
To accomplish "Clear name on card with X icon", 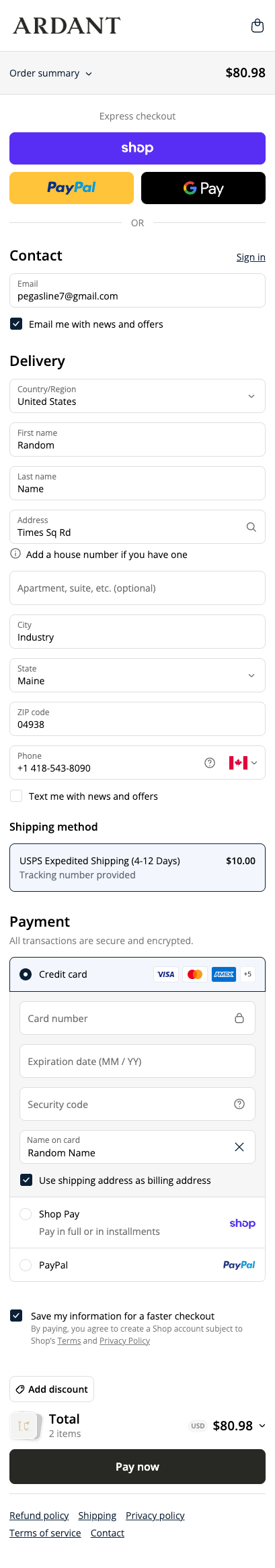I will 239,1147.
